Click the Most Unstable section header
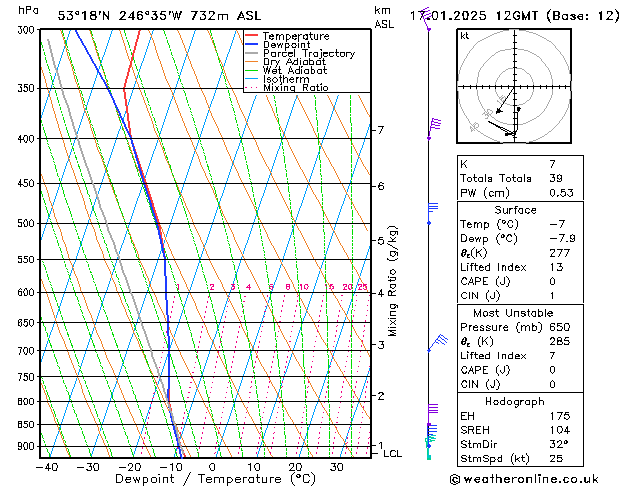 [x=514, y=312]
